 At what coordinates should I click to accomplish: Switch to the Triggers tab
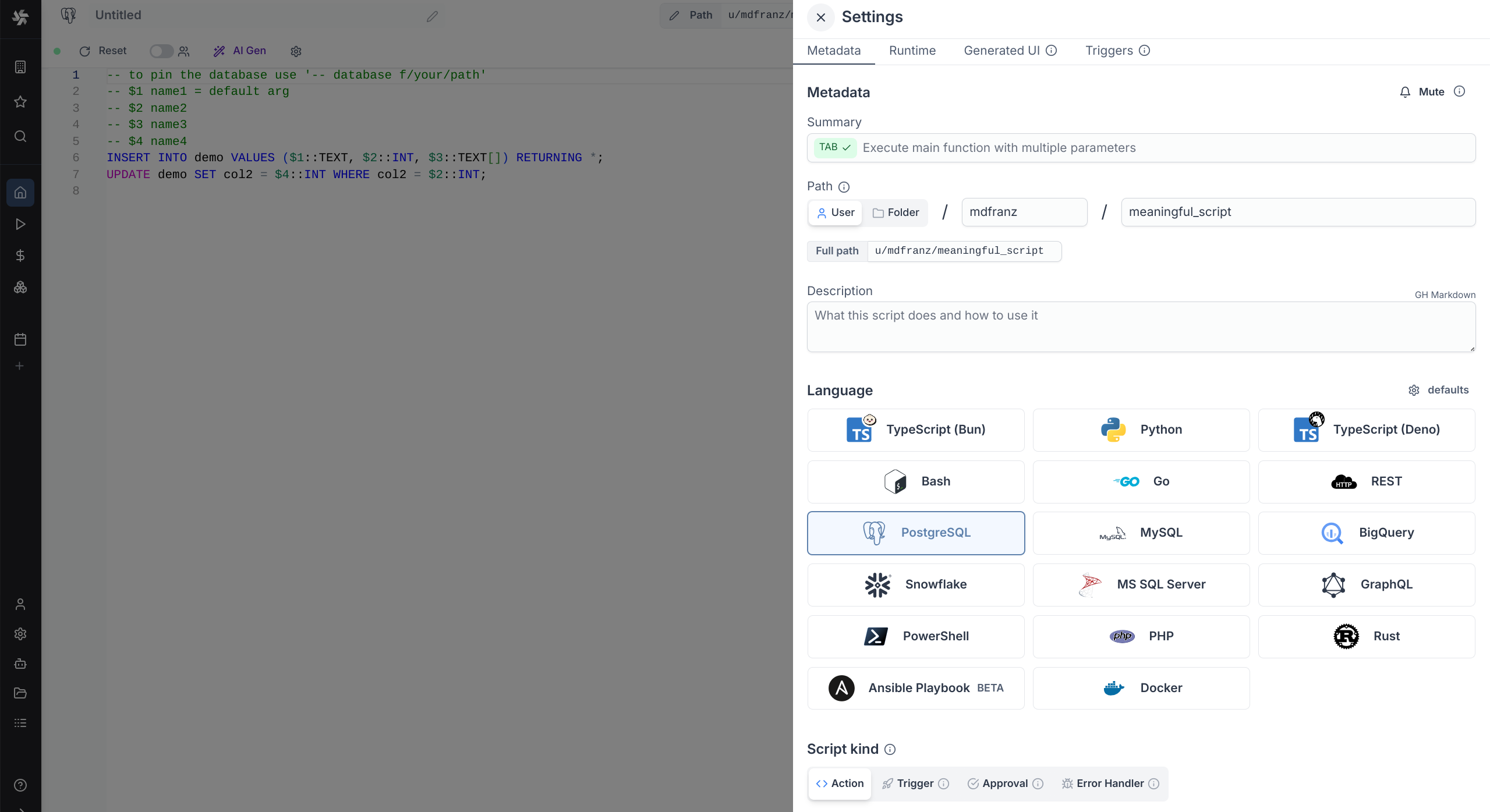[1109, 51]
